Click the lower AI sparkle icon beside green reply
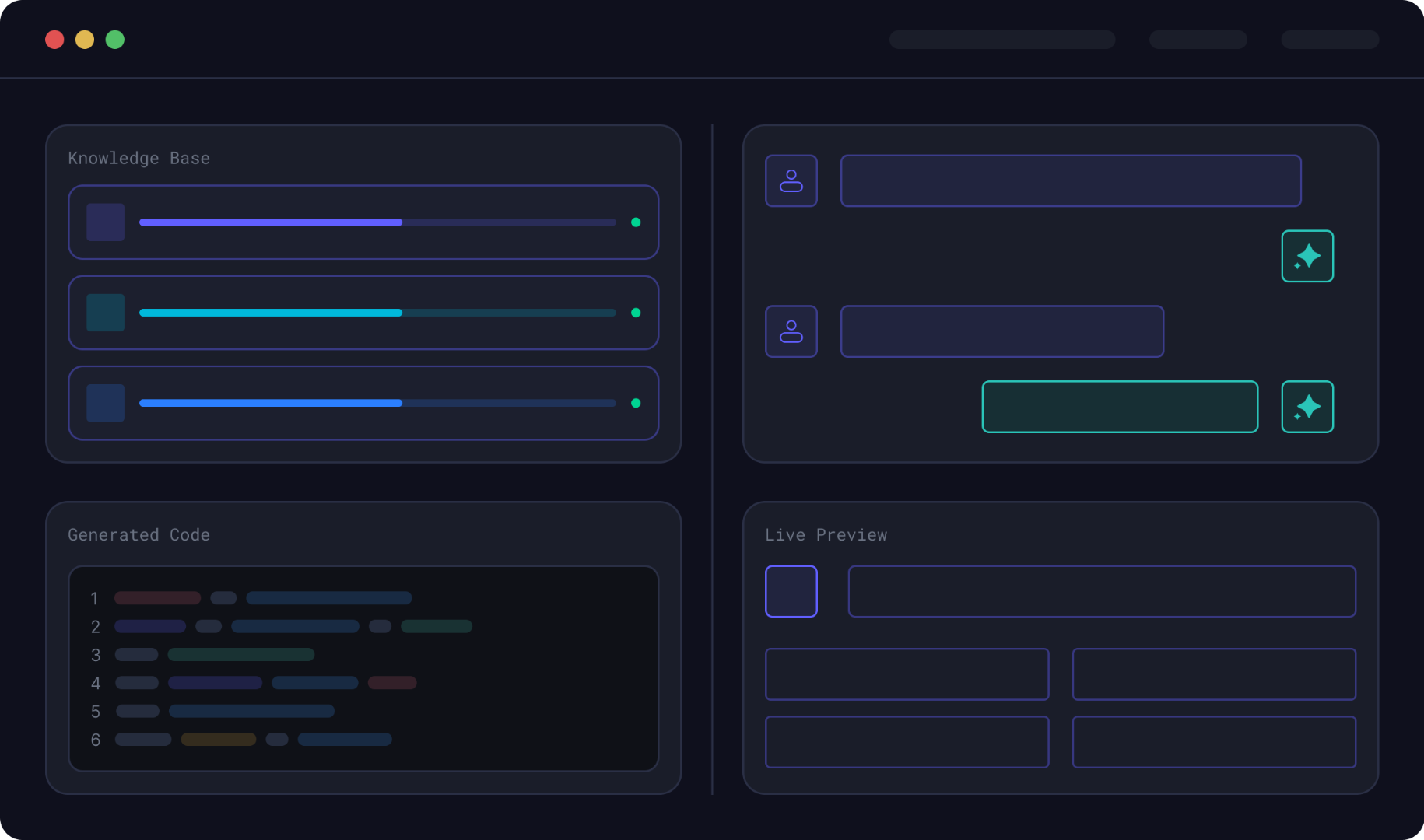This screenshot has height=840, width=1424. [1307, 407]
